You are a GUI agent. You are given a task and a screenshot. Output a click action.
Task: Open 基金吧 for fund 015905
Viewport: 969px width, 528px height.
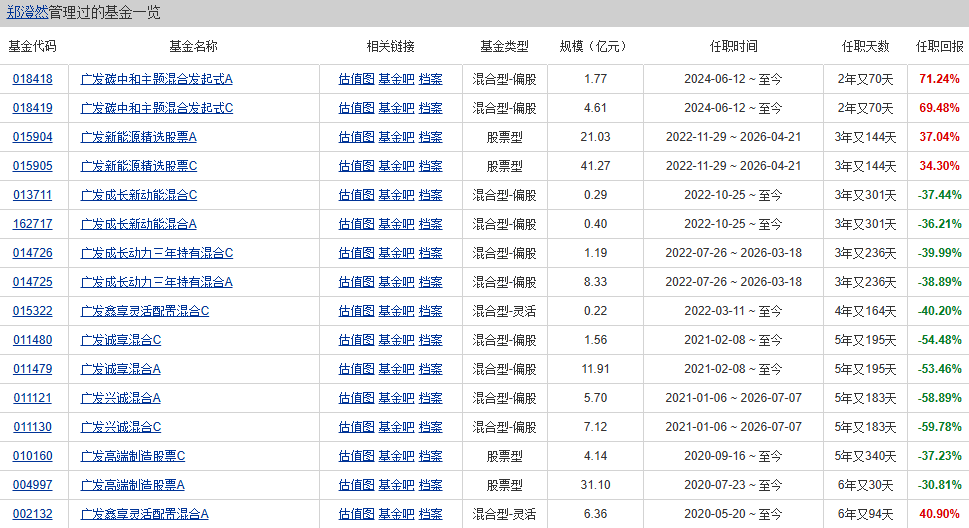pos(396,166)
